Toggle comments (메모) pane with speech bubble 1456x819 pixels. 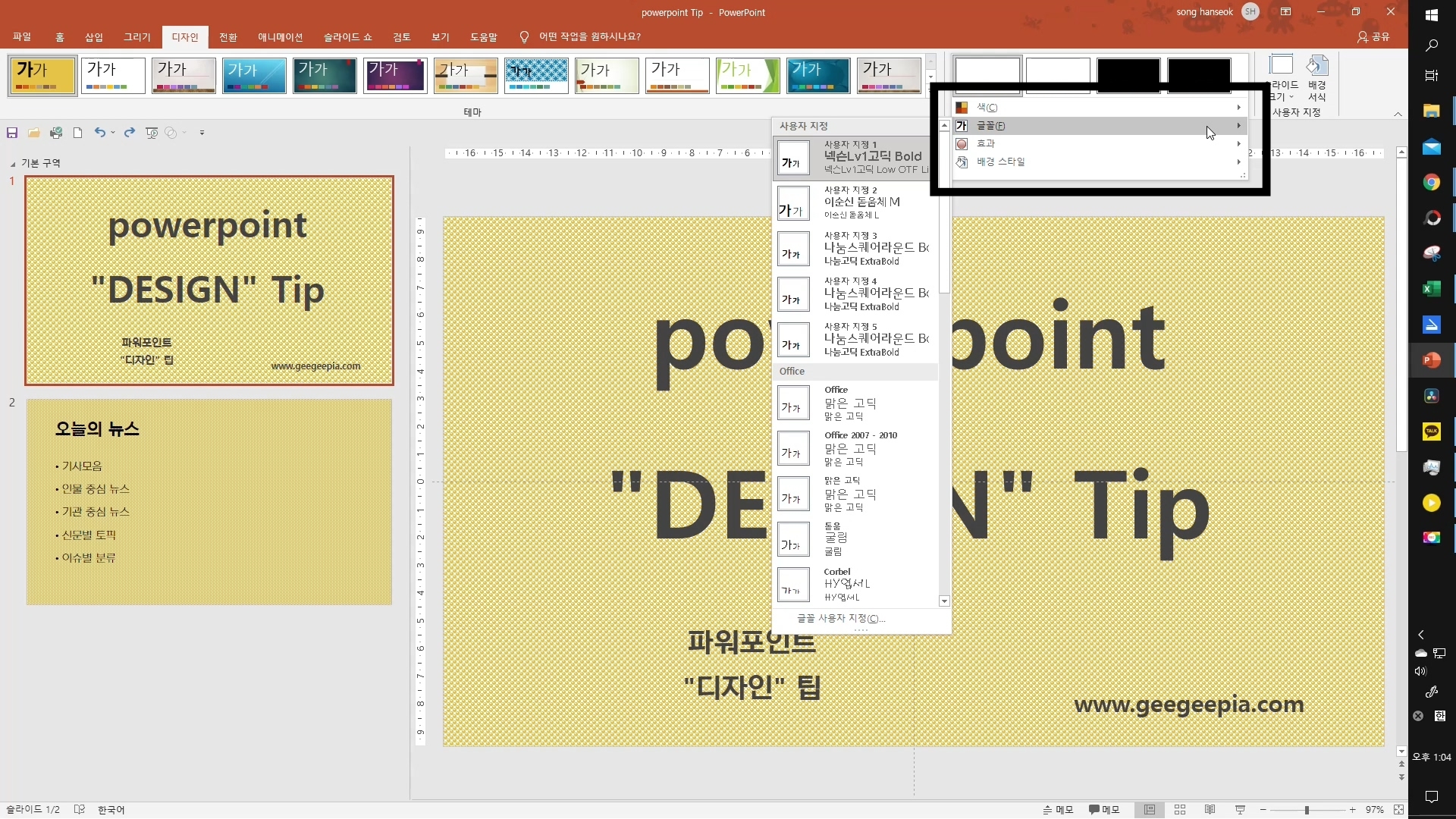point(1104,810)
